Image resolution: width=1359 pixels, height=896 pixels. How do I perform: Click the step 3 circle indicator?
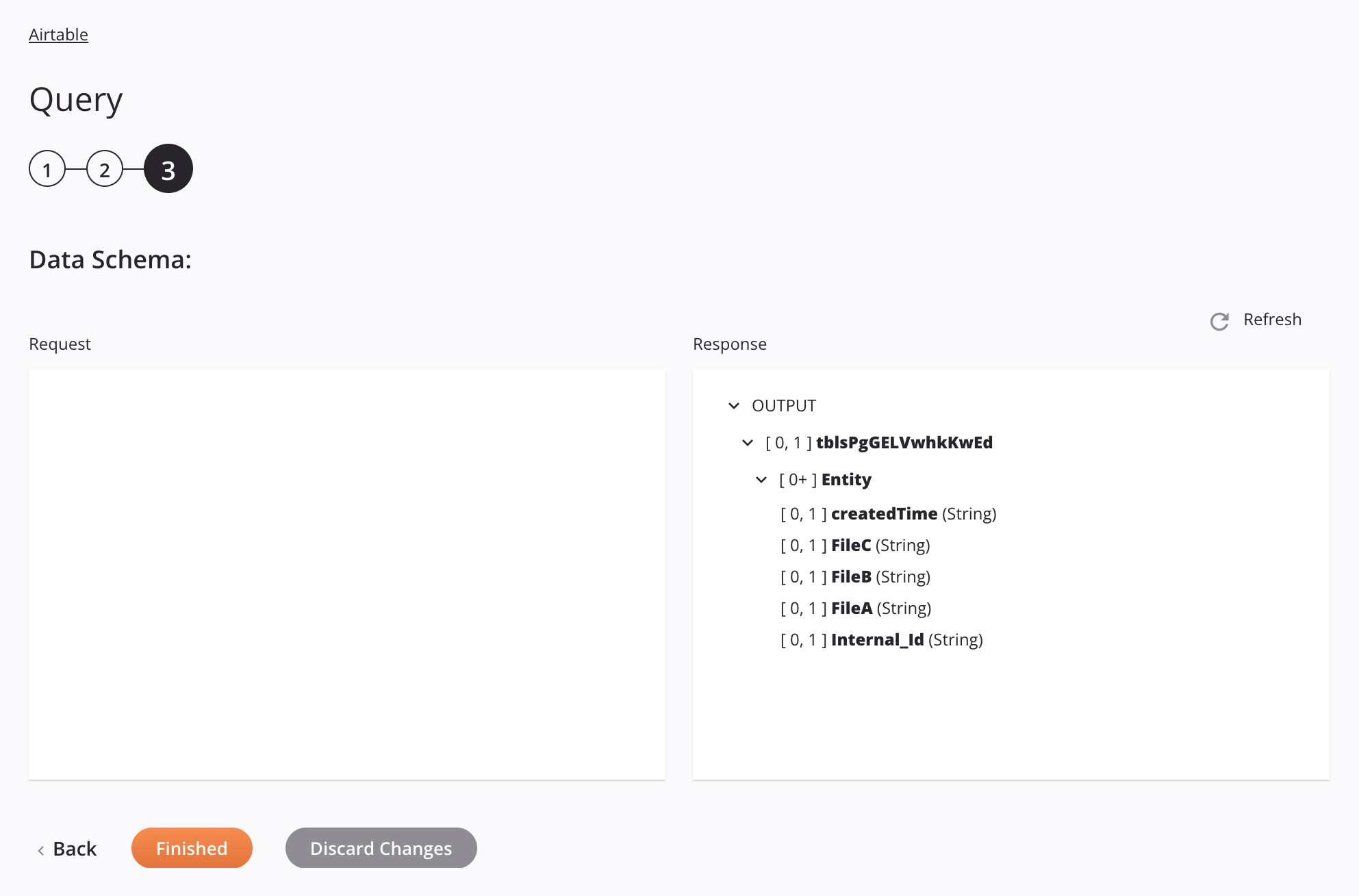(168, 168)
